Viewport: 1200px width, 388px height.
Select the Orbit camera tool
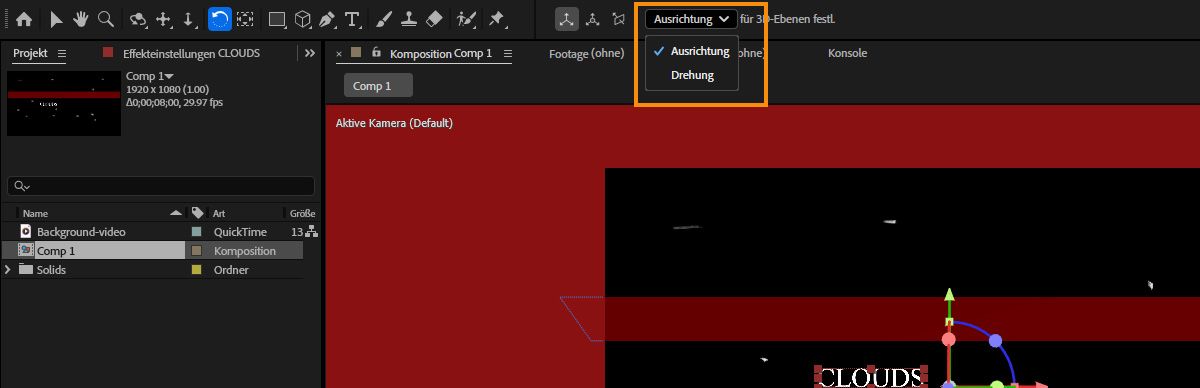(x=138, y=19)
